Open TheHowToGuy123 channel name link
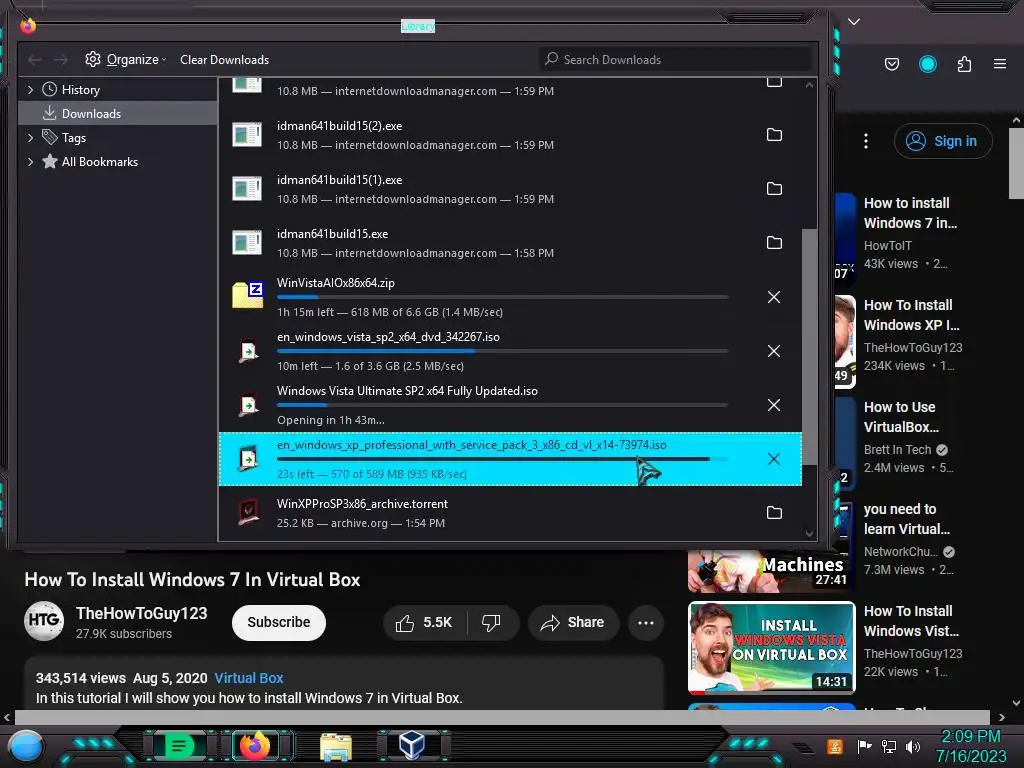1024x768 pixels. (x=142, y=613)
